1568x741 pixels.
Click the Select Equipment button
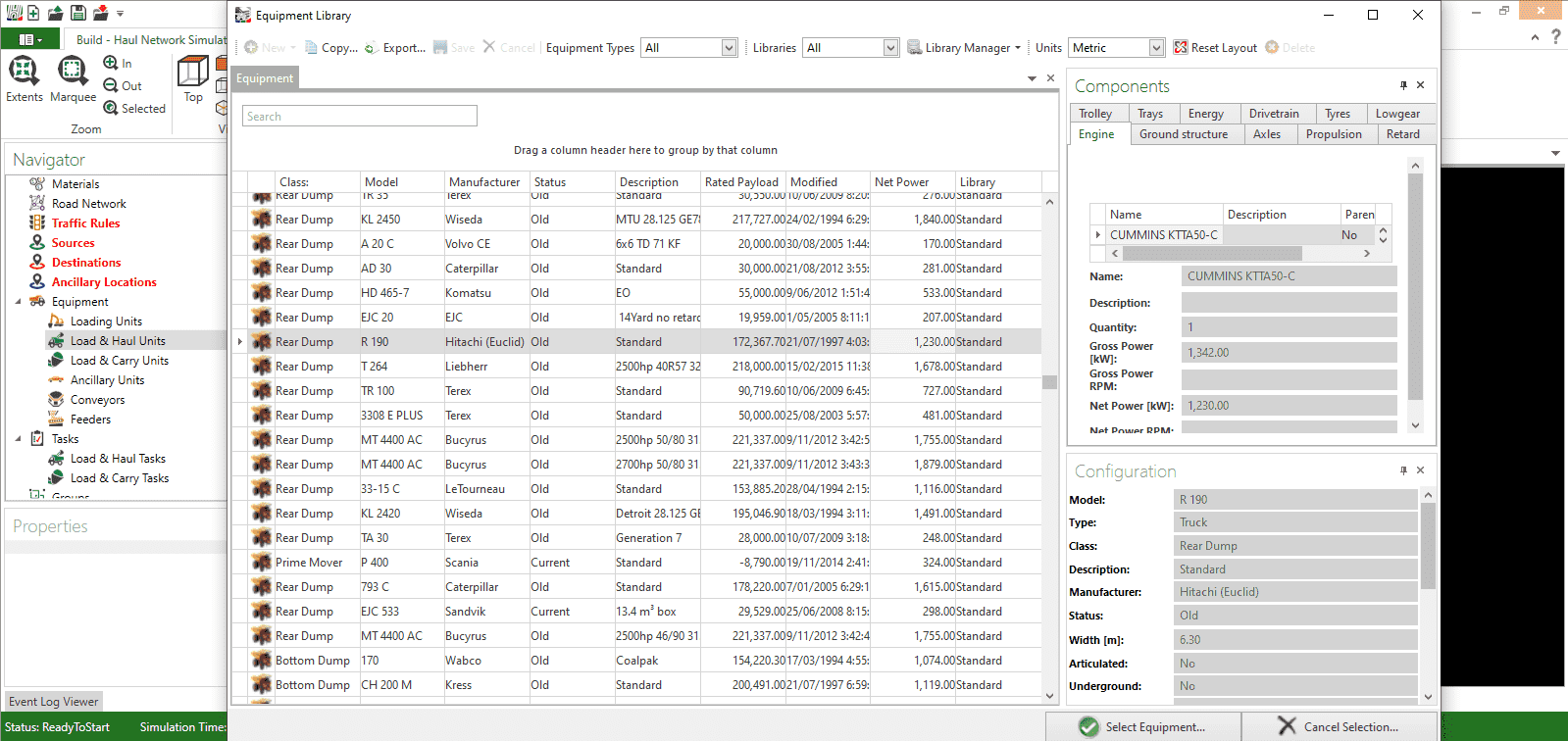1143,726
